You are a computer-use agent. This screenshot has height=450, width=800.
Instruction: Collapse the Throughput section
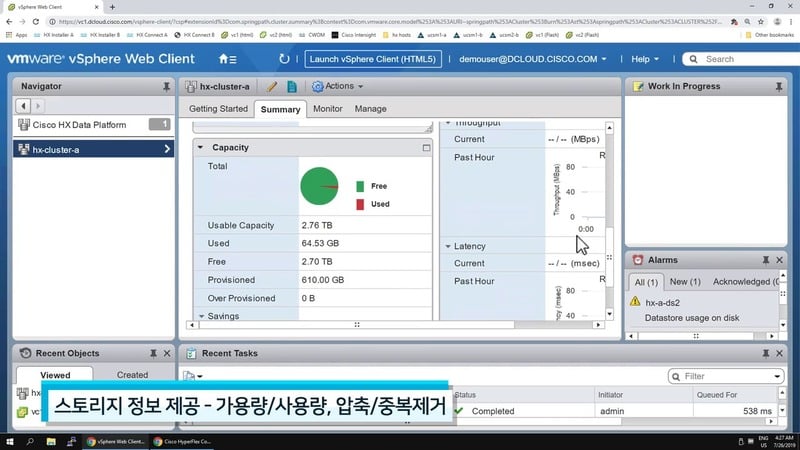tap(447, 123)
